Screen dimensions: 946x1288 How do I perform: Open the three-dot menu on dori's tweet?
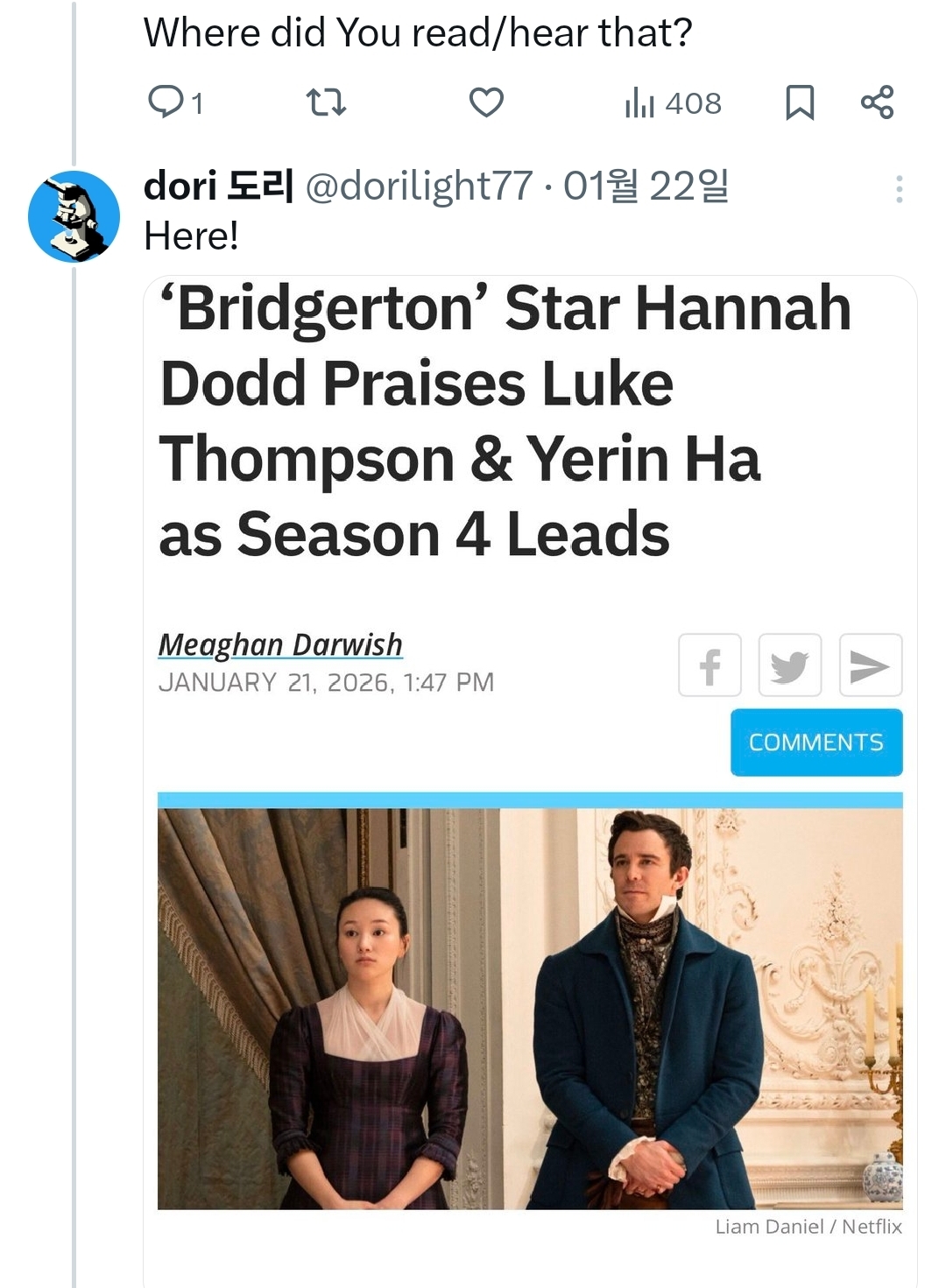[x=900, y=189]
